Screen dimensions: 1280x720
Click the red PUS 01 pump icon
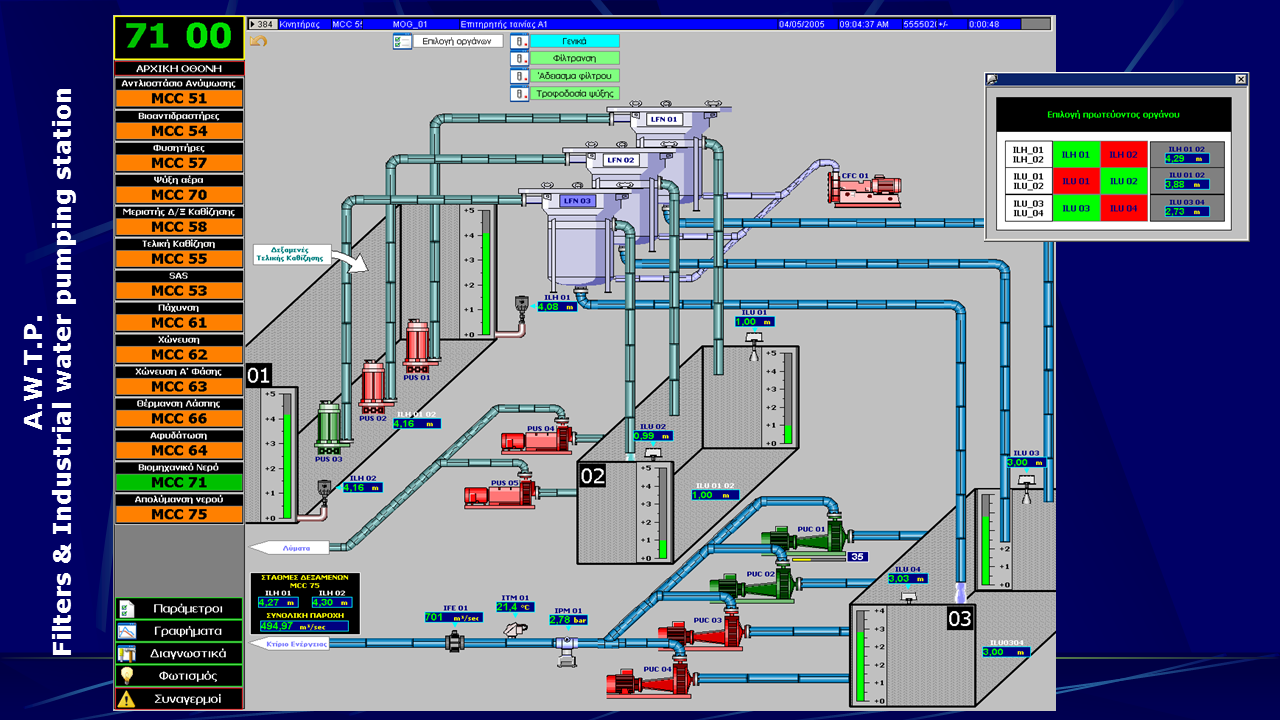pyautogui.click(x=416, y=344)
